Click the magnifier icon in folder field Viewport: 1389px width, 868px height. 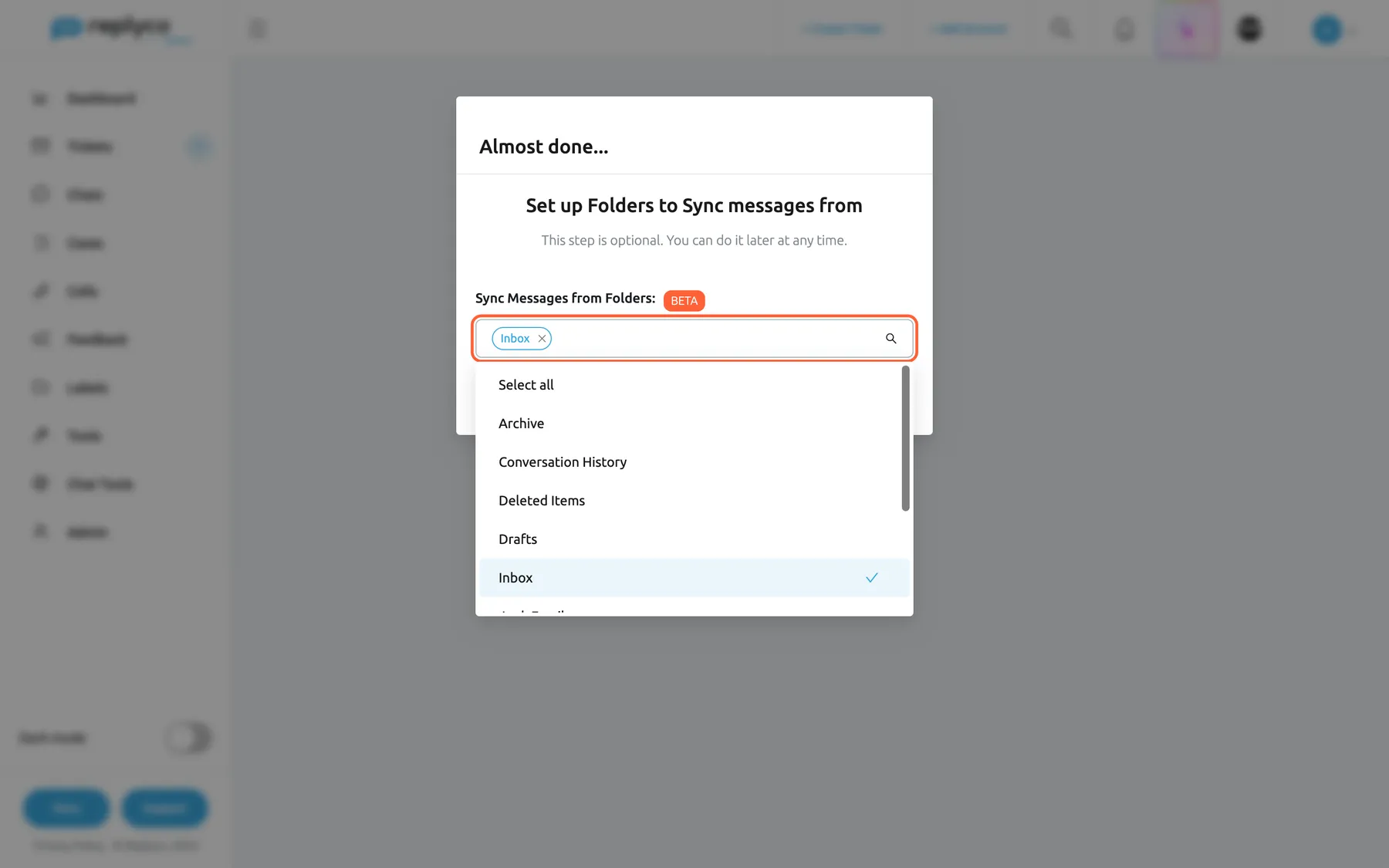(x=891, y=339)
